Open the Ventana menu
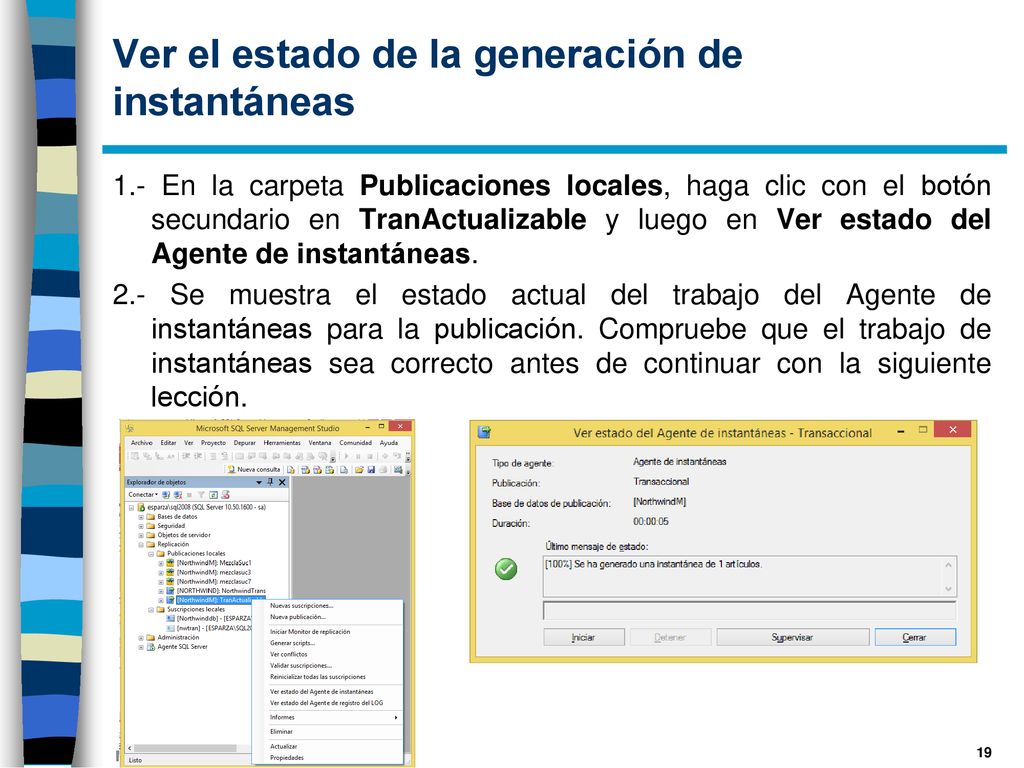Image resolution: width=1024 pixels, height=768 pixels. tap(320, 443)
